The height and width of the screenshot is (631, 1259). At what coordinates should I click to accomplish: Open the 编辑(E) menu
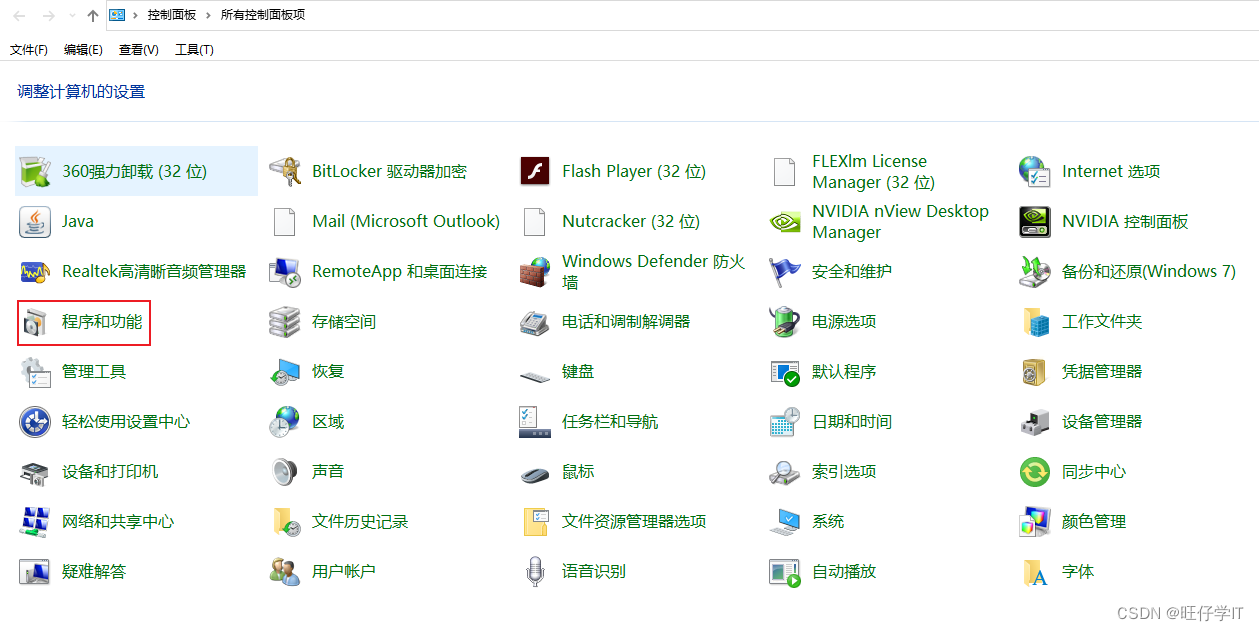[83, 49]
